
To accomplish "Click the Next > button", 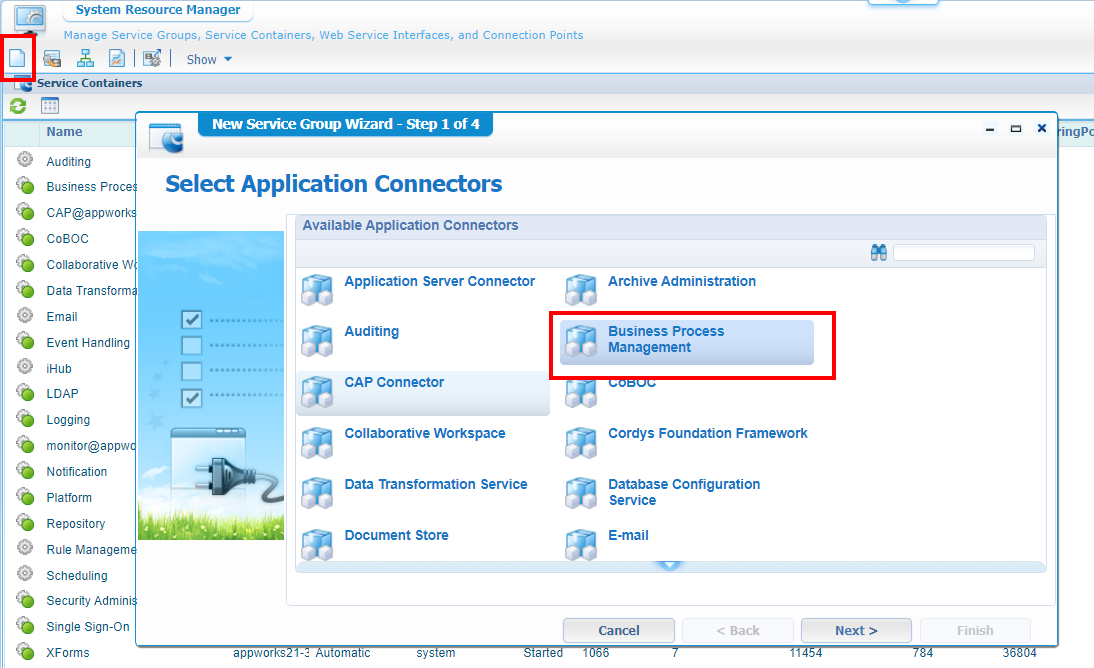I will (x=856, y=630).
